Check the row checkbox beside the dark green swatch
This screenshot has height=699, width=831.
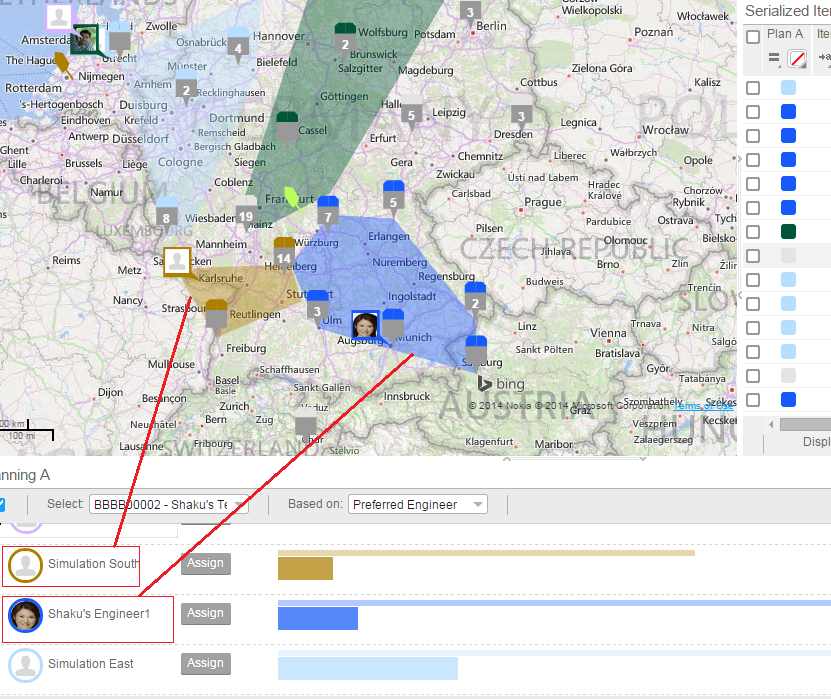[753, 232]
